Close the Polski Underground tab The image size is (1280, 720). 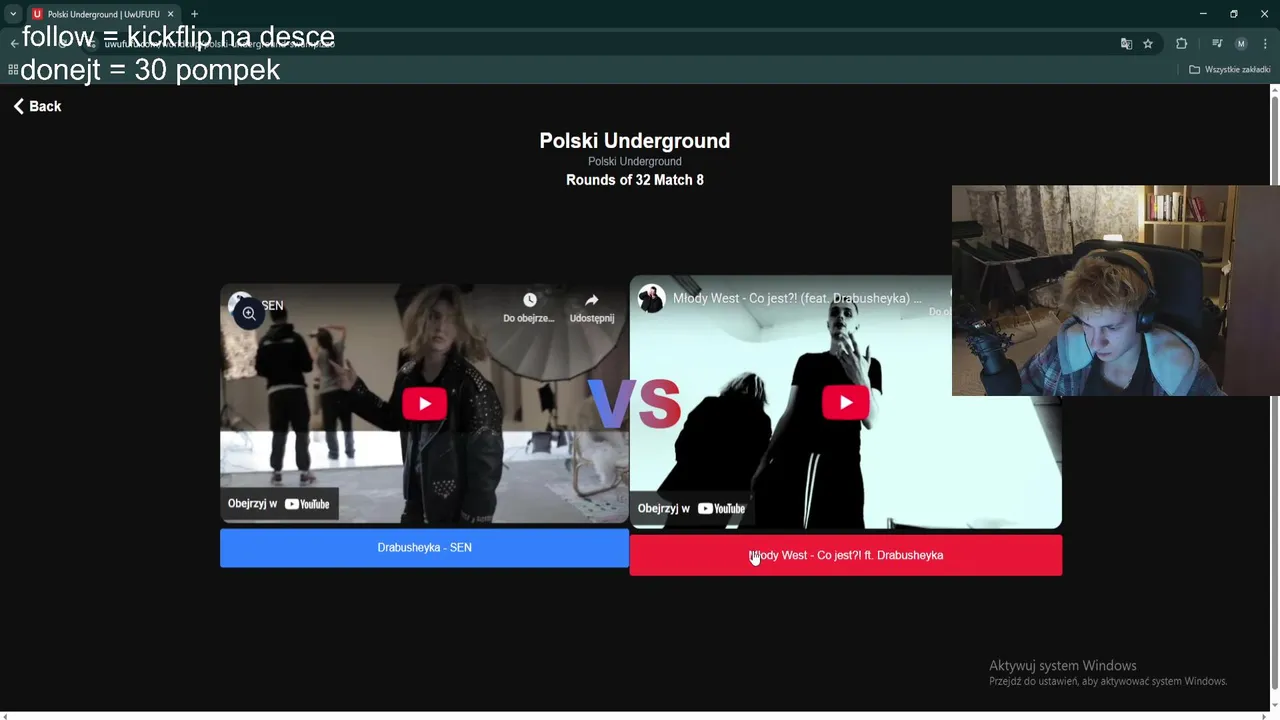(x=171, y=14)
